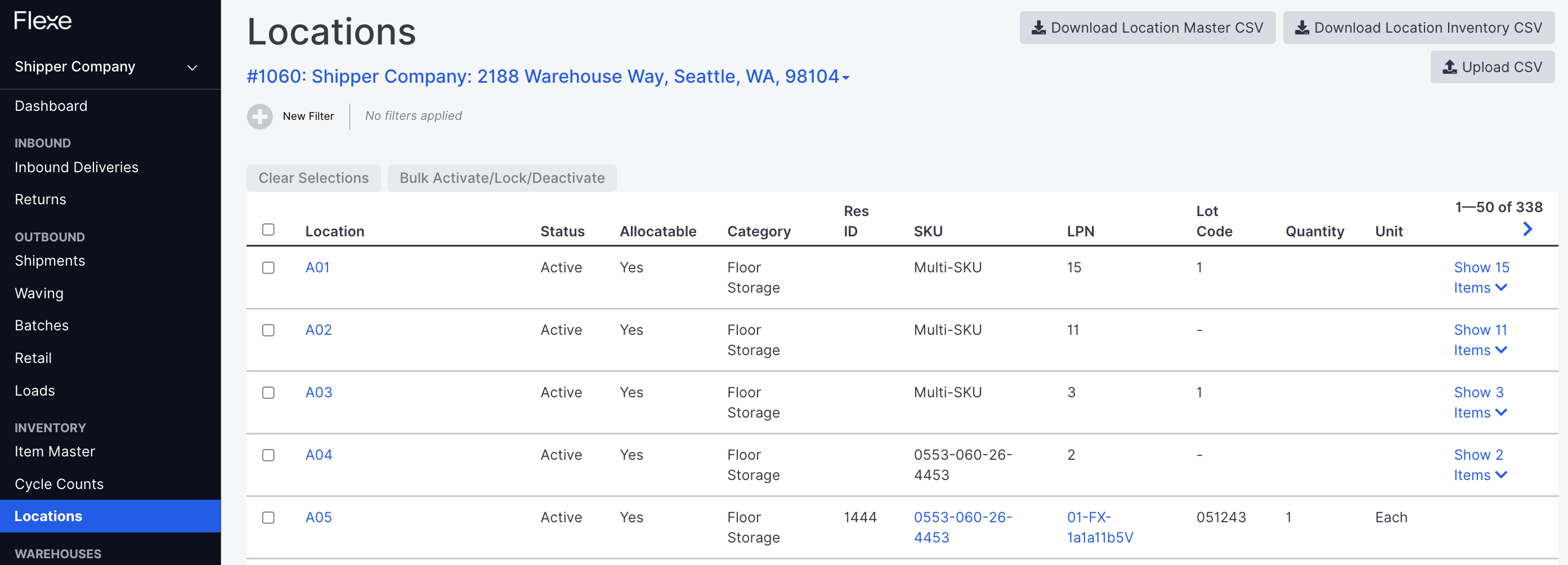The image size is (1568, 565).
Task: Click the plus icon next to New Filter
Action: 259,116
